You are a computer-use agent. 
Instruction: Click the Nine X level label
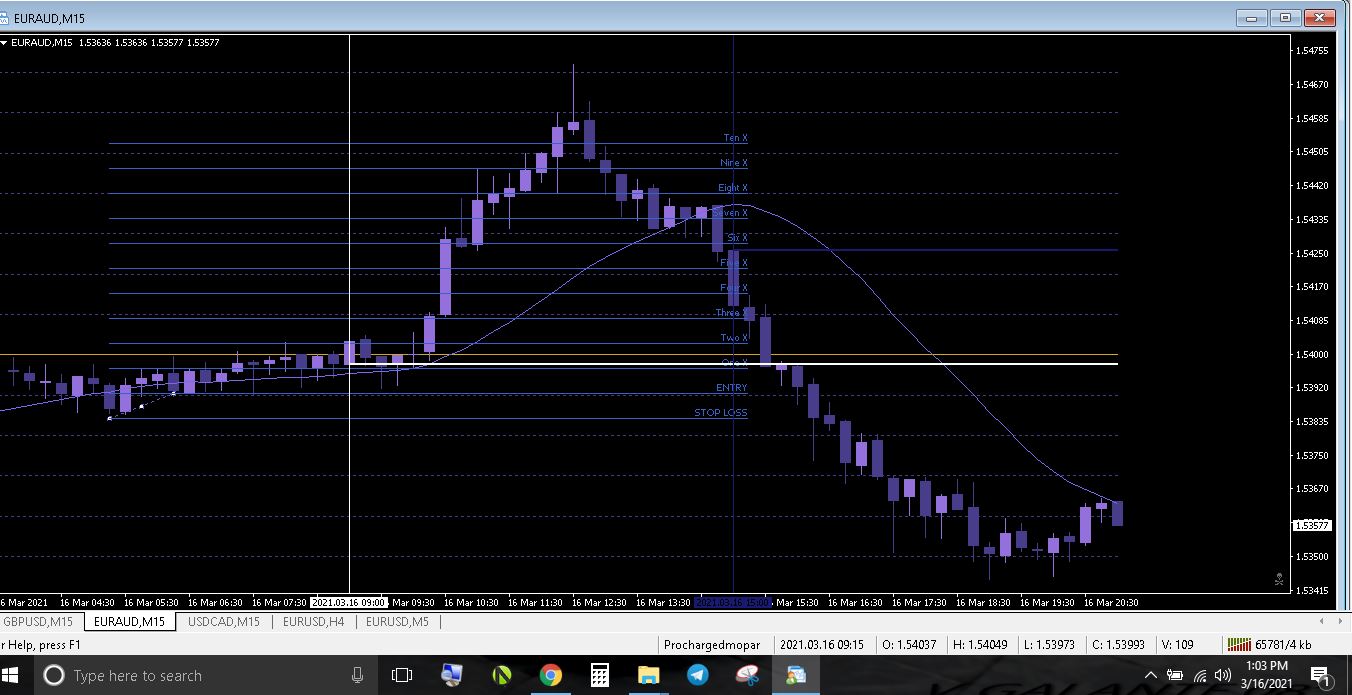coord(734,163)
